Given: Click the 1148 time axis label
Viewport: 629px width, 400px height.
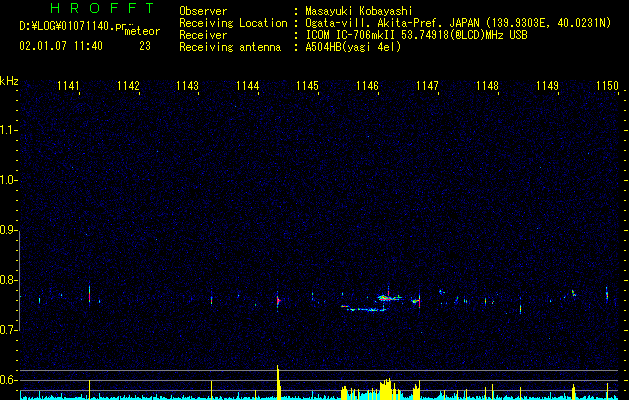Looking at the screenshot, I should (487, 85).
